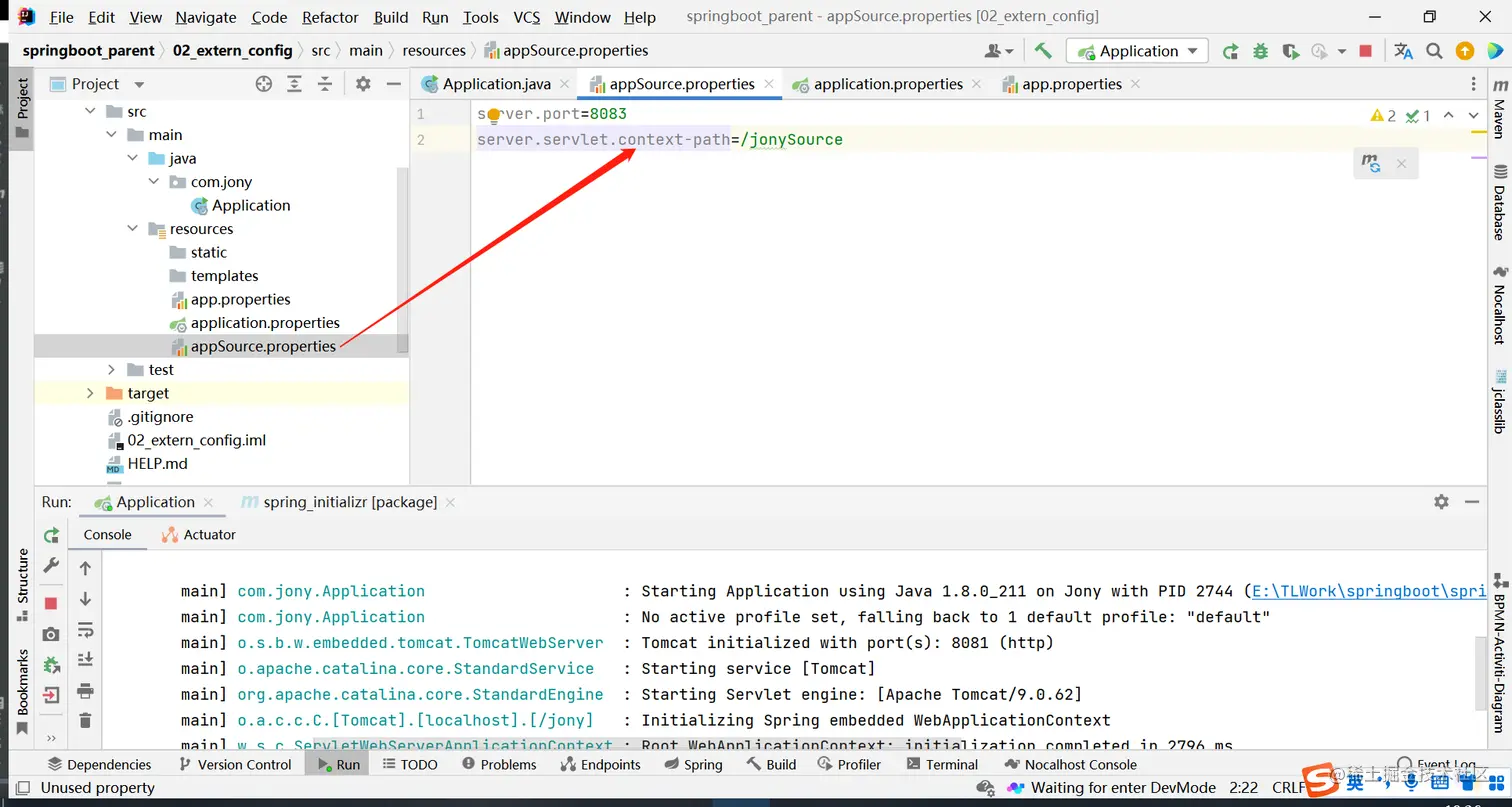Rerun Application in the Run panel
Screen dimensions: 1512x807
coord(51,537)
